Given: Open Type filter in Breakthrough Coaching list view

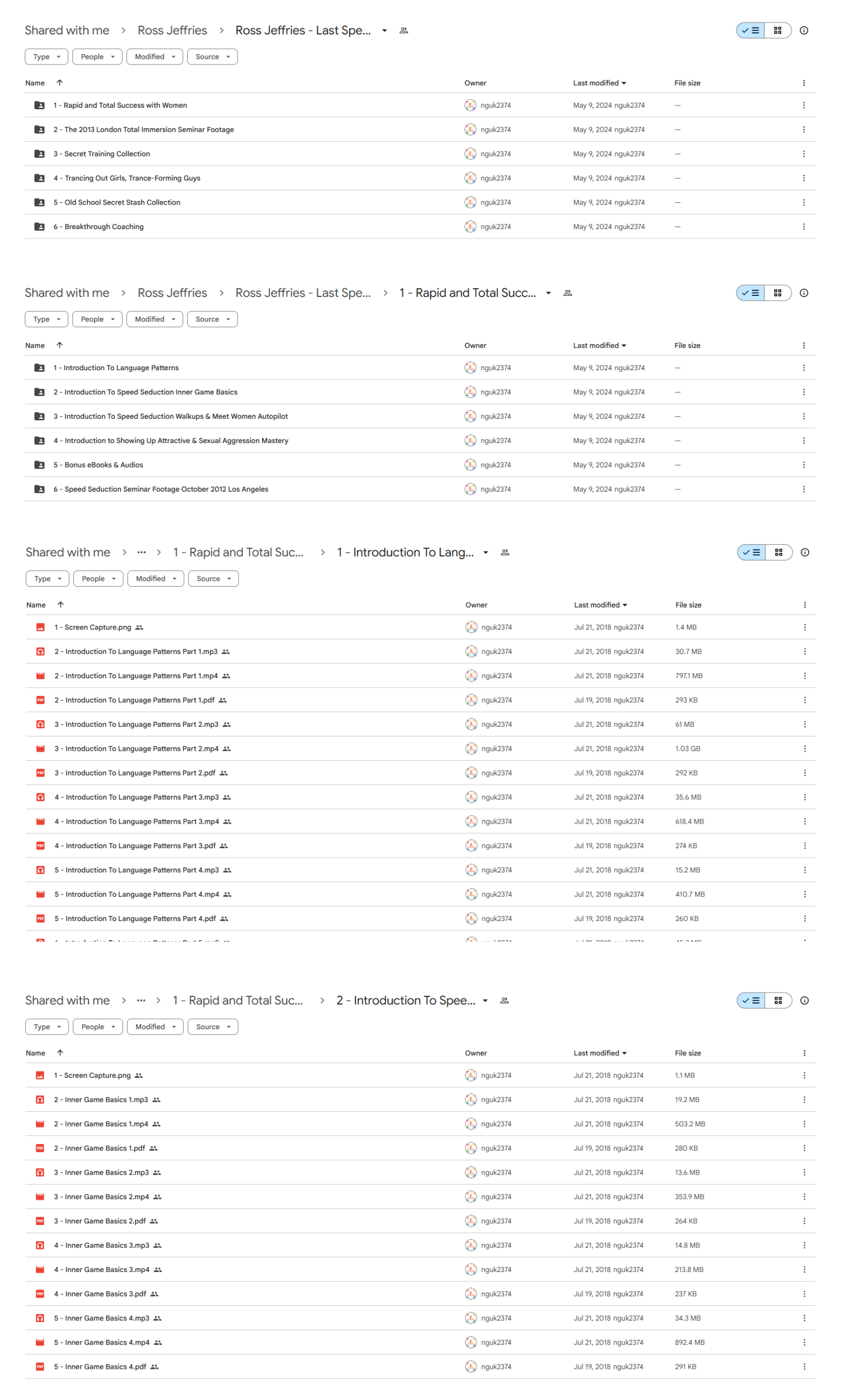Looking at the screenshot, I should (47, 57).
